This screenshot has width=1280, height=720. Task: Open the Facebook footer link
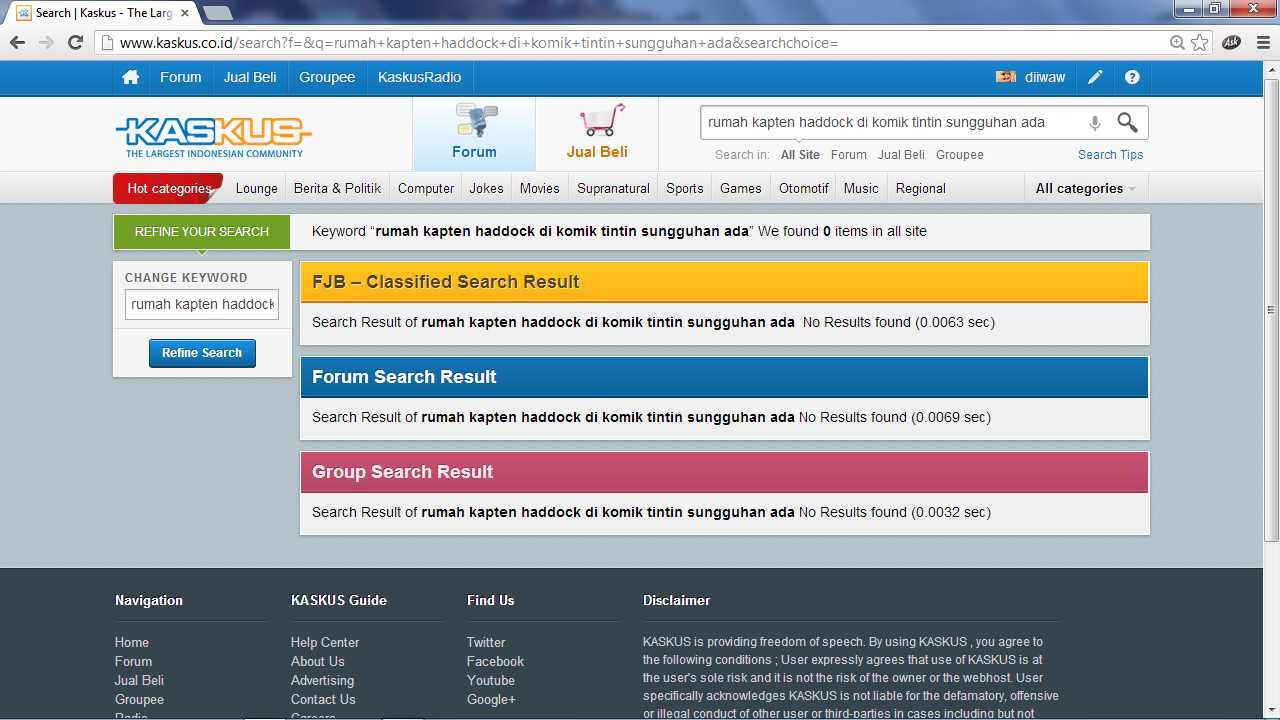495,662
